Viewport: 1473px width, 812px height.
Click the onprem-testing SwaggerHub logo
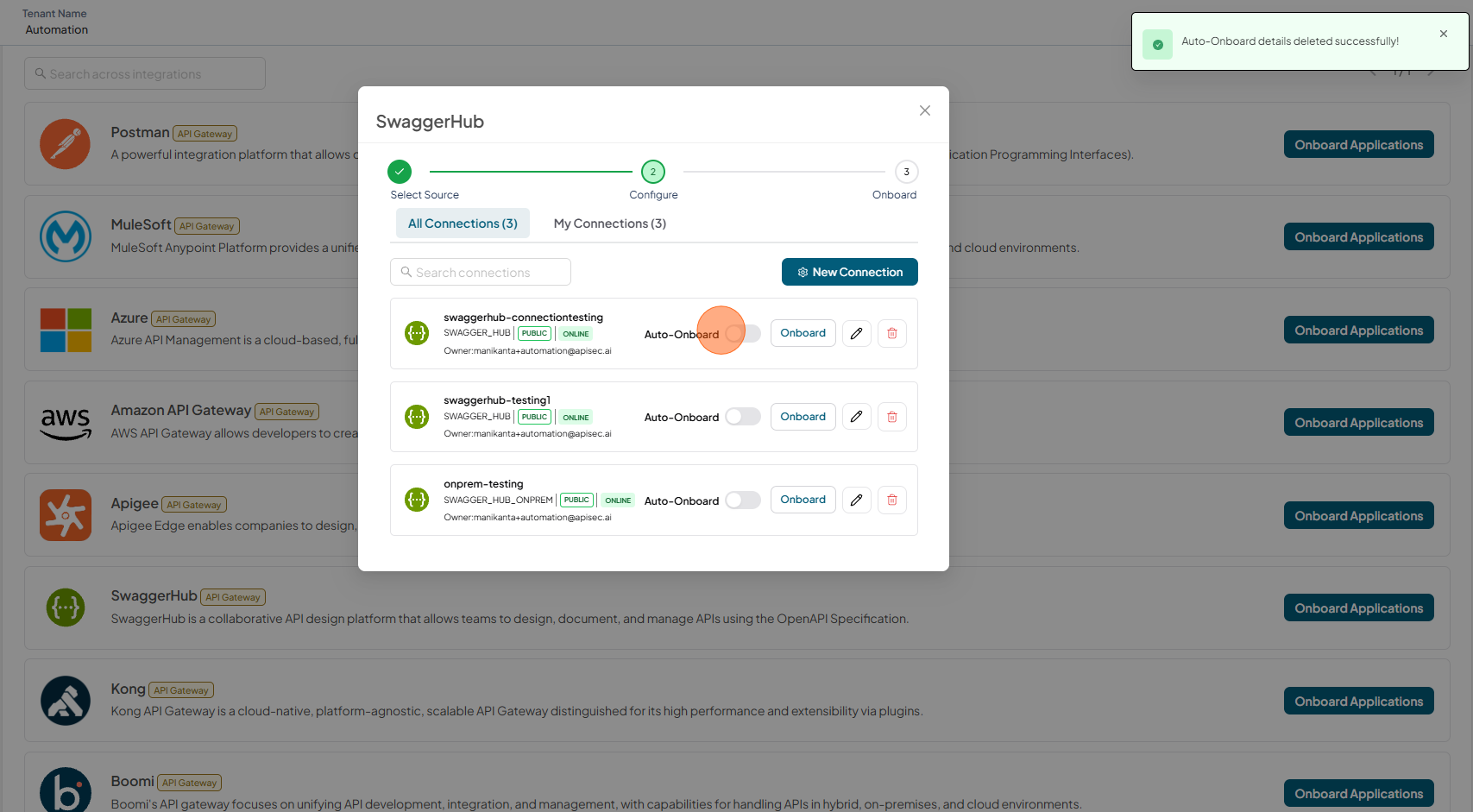point(417,500)
